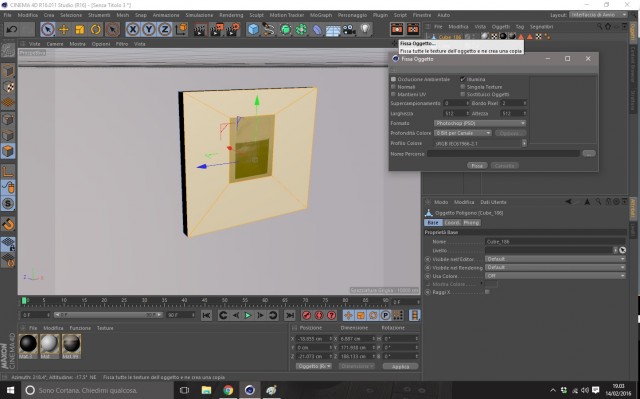Screen dimensions: 640x399
Task: Open the Profondità Colore dropdown
Action: pyautogui.click(x=463, y=133)
